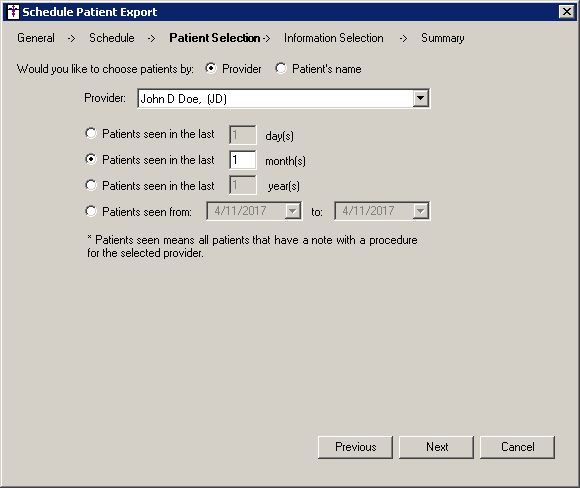Open the Provider dropdown arrow
580x488 pixels.
point(421,98)
